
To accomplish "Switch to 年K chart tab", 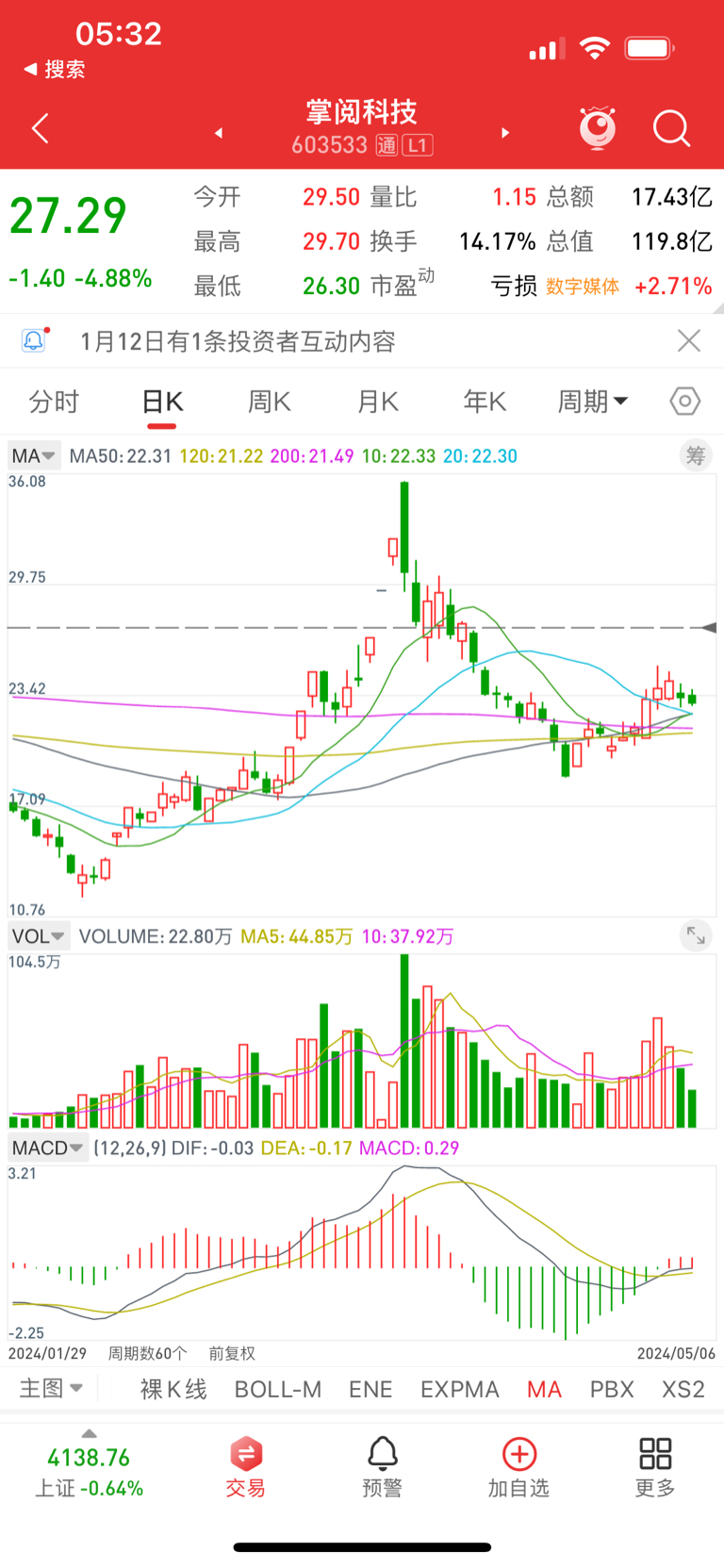I will (x=485, y=402).
